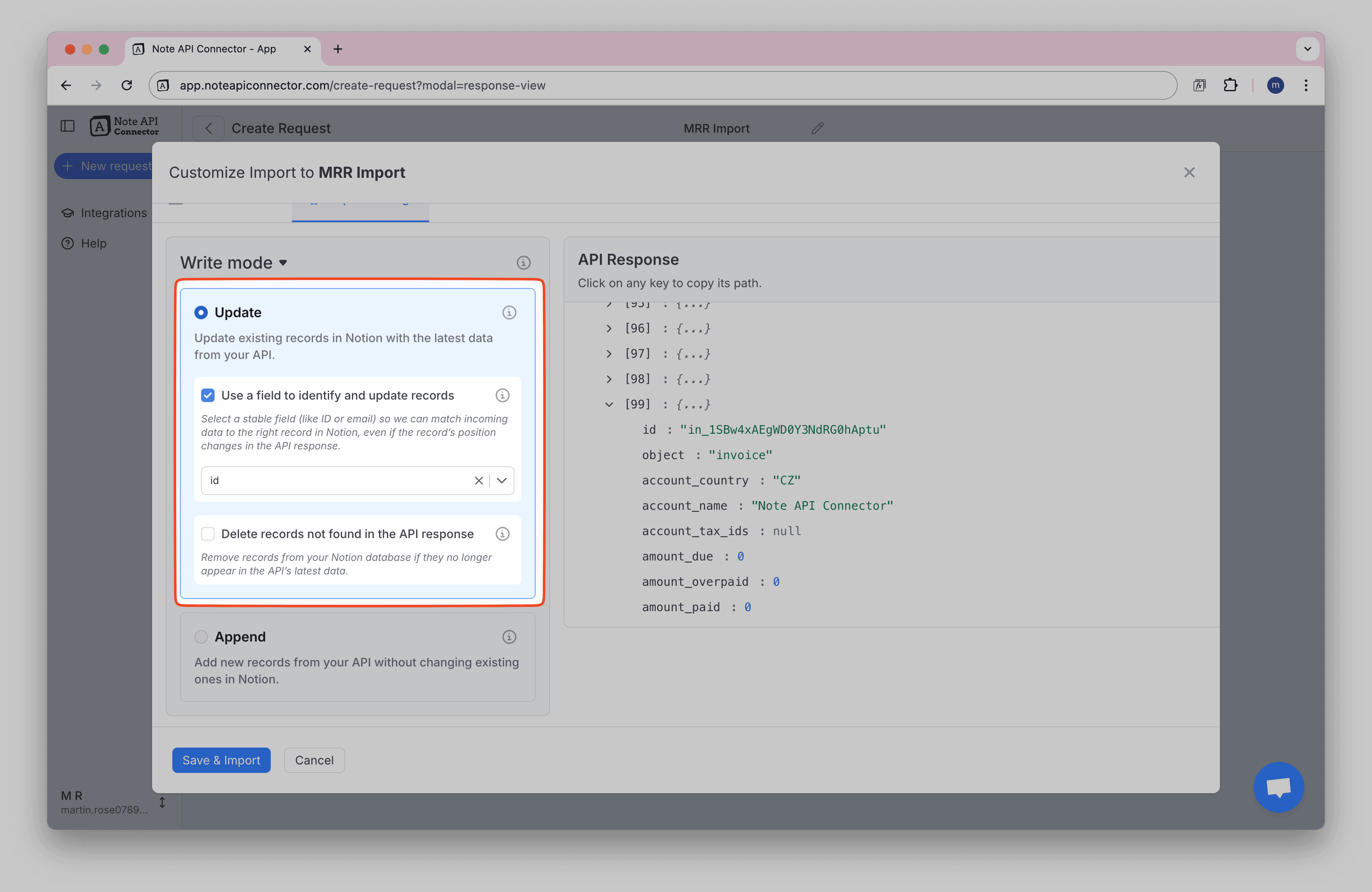
Task: Click the Cancel button
Action: pyautogui.click(x=314, y=760)
